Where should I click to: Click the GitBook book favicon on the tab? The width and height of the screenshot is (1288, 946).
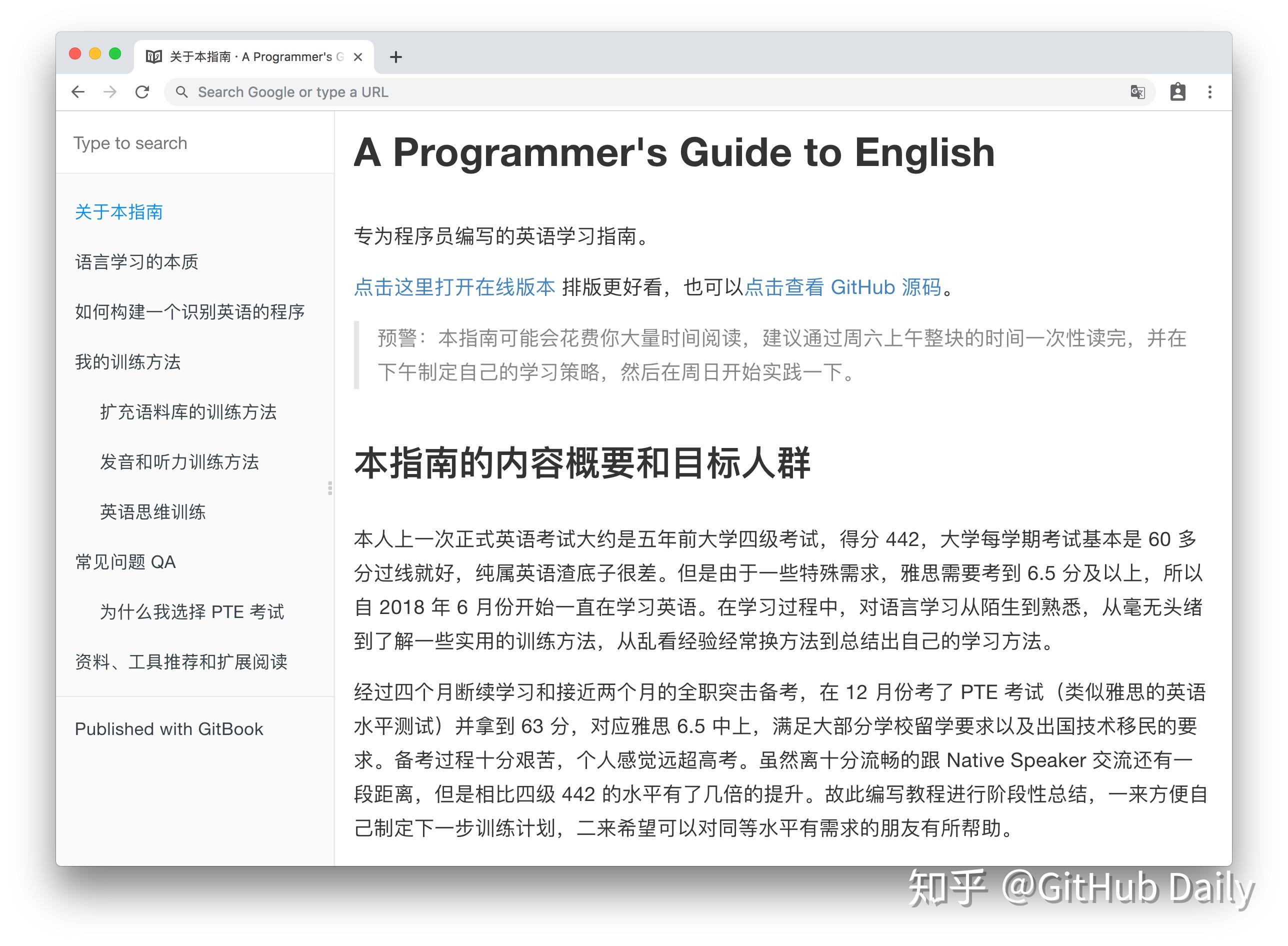(153, 56)
